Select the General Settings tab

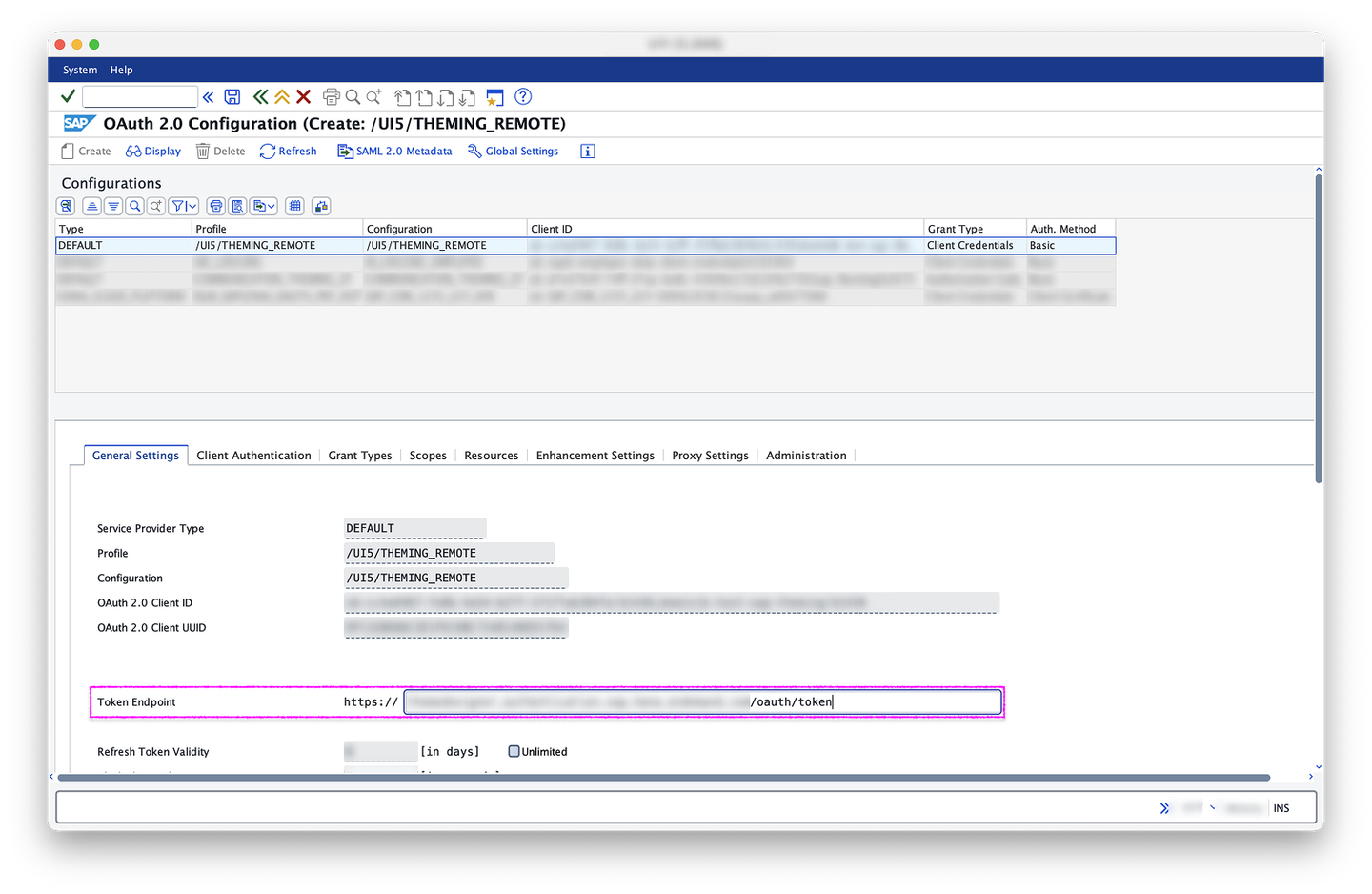(135, 456)
